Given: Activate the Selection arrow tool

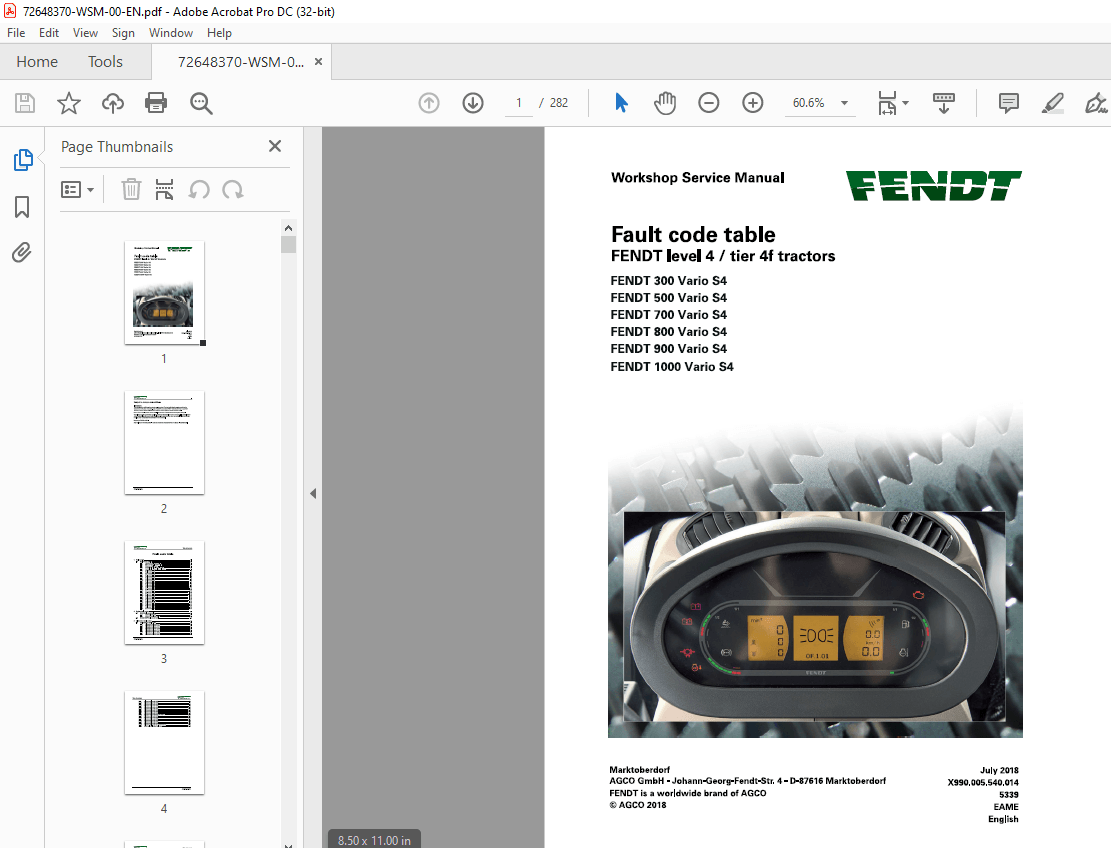Looking at the screenshot, I should click(x=620, y=102).
